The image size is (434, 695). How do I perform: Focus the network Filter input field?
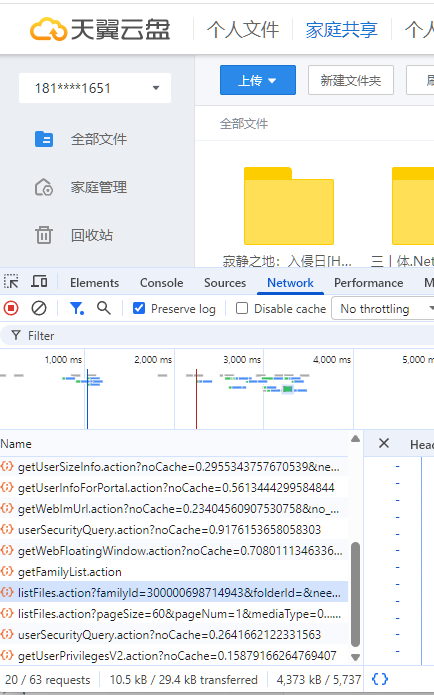pos(217,336)
